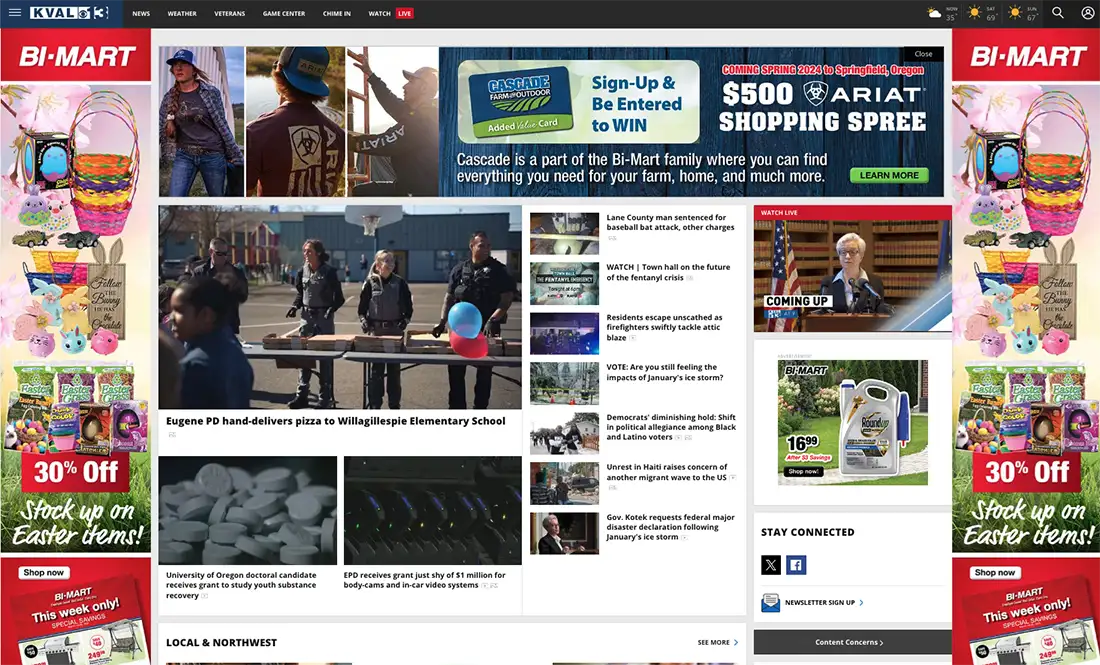This screenshot has width=1100, height=665.
Task: Open Eugene PD pizza main photo
Action: coord(340,307)
